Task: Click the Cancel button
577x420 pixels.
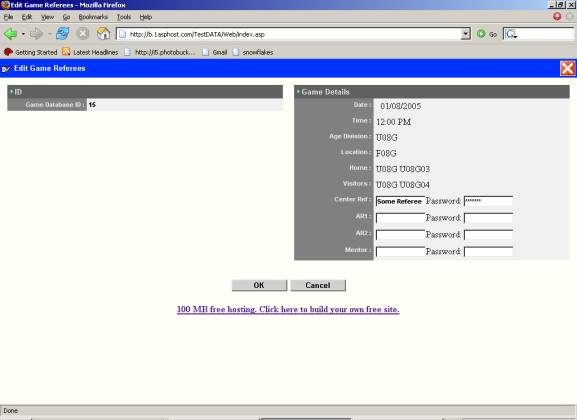Action: 318,285
